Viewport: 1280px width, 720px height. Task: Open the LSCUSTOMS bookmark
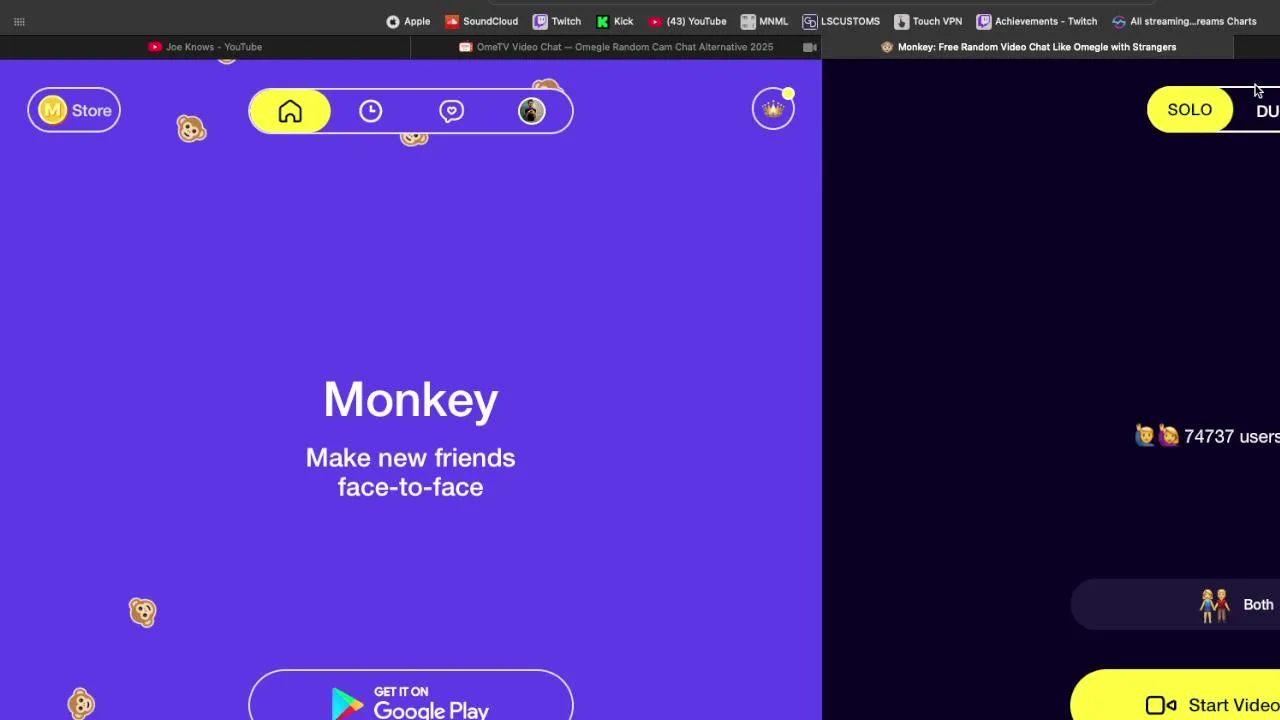pos(841,21)
